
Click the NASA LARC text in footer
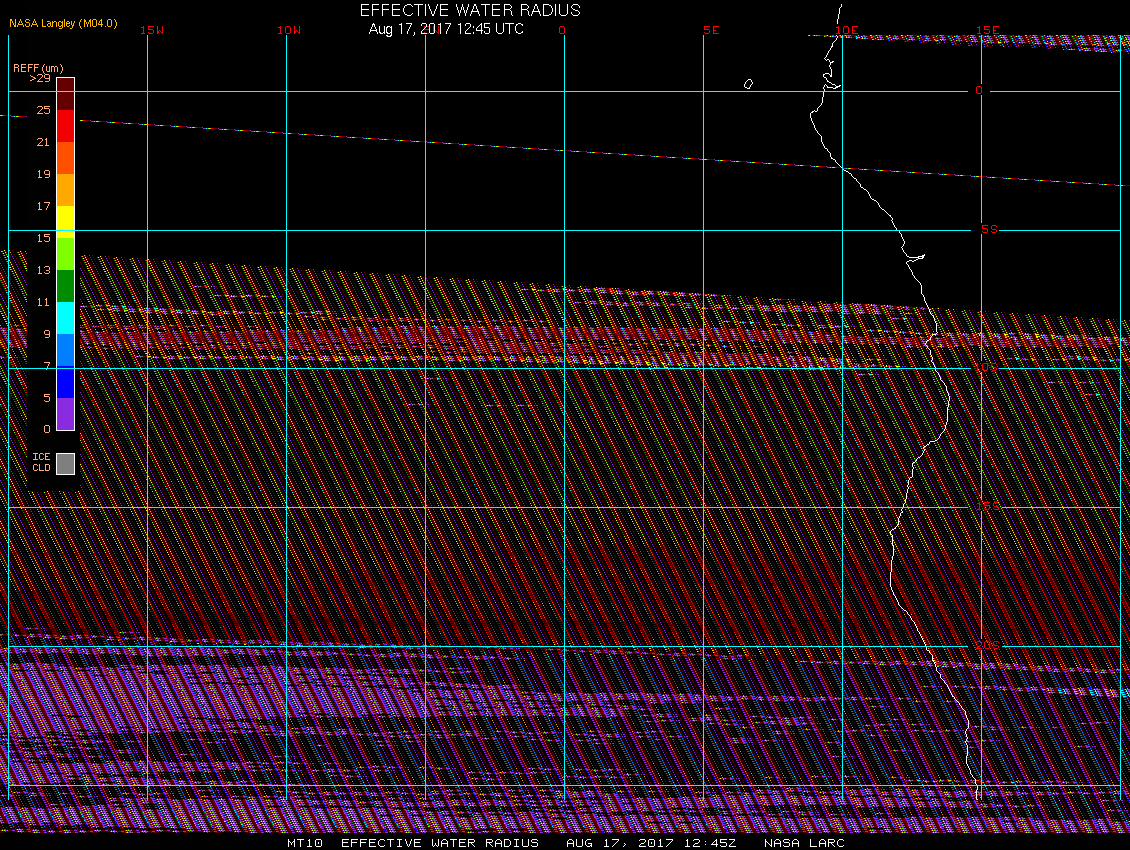coord(804,843)
